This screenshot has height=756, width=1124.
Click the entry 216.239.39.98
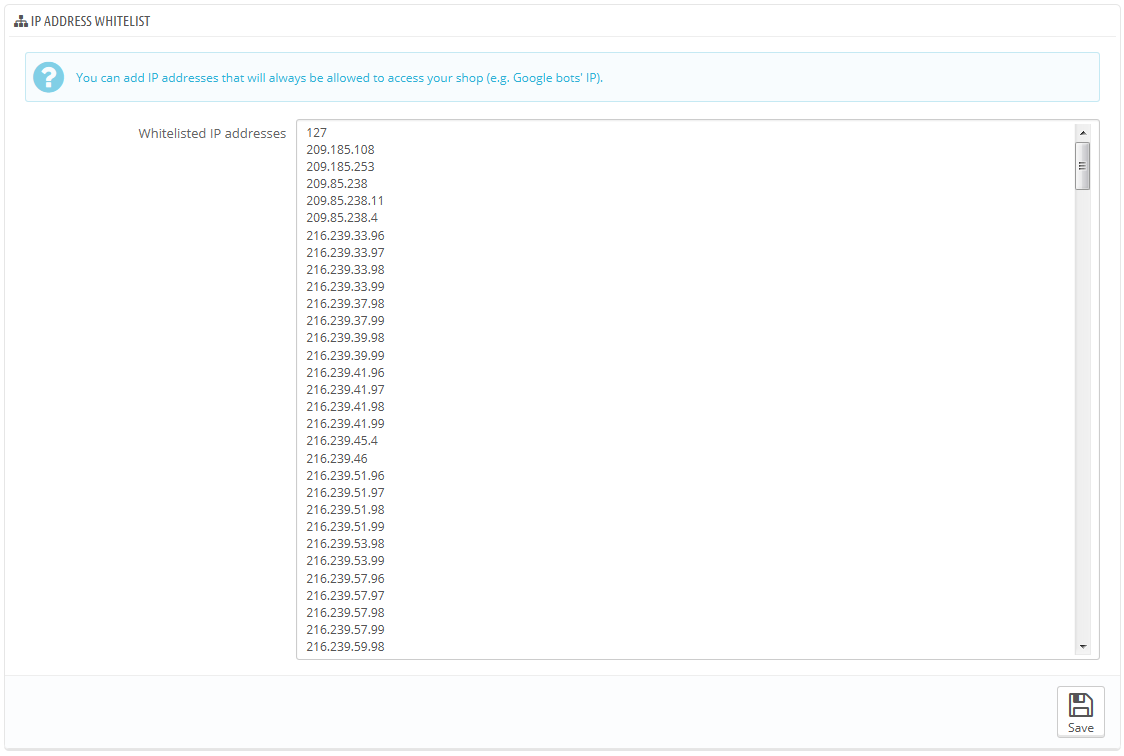click(346, 338)
